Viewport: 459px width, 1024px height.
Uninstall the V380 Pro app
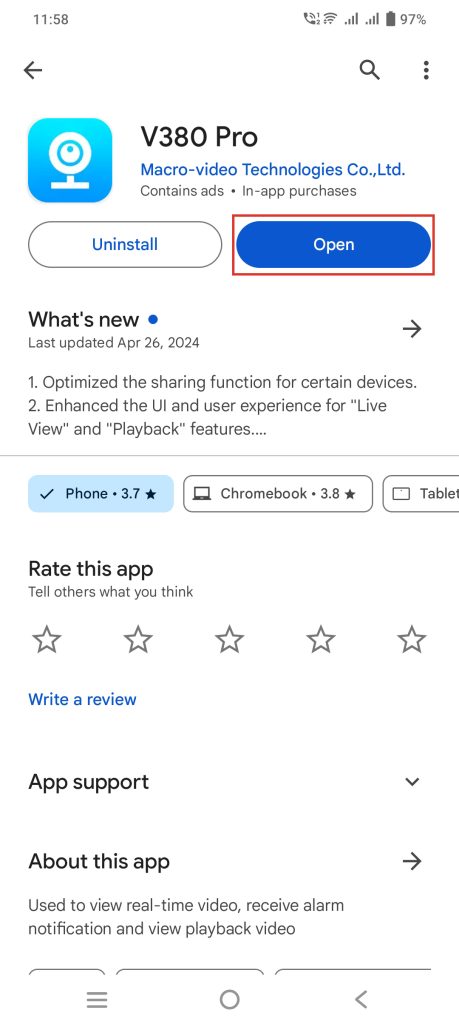pos(125,245)
